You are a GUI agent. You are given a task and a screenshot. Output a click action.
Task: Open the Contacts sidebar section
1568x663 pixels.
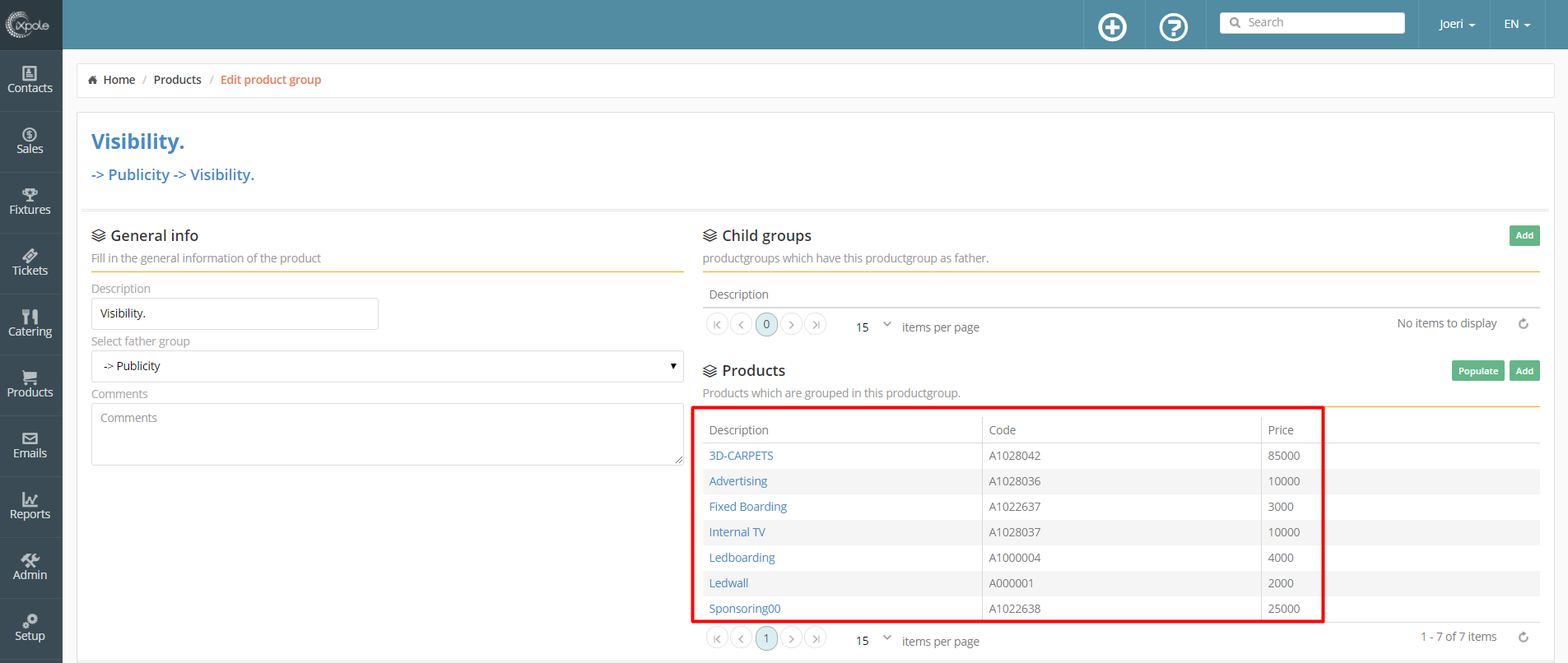(x=30, y=81)
